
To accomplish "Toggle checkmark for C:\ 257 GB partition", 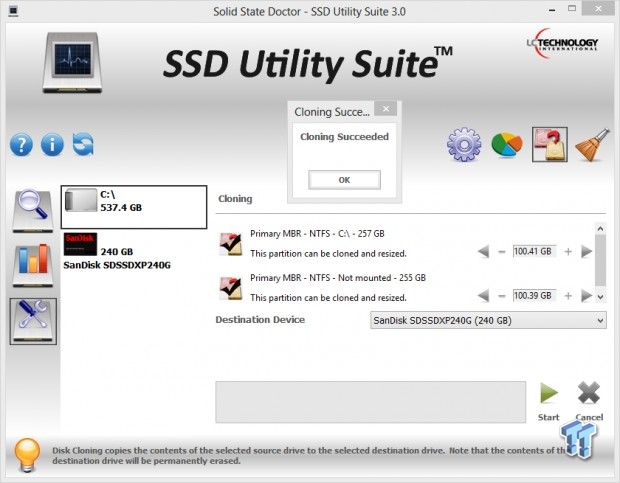I will tap(231, 244).
